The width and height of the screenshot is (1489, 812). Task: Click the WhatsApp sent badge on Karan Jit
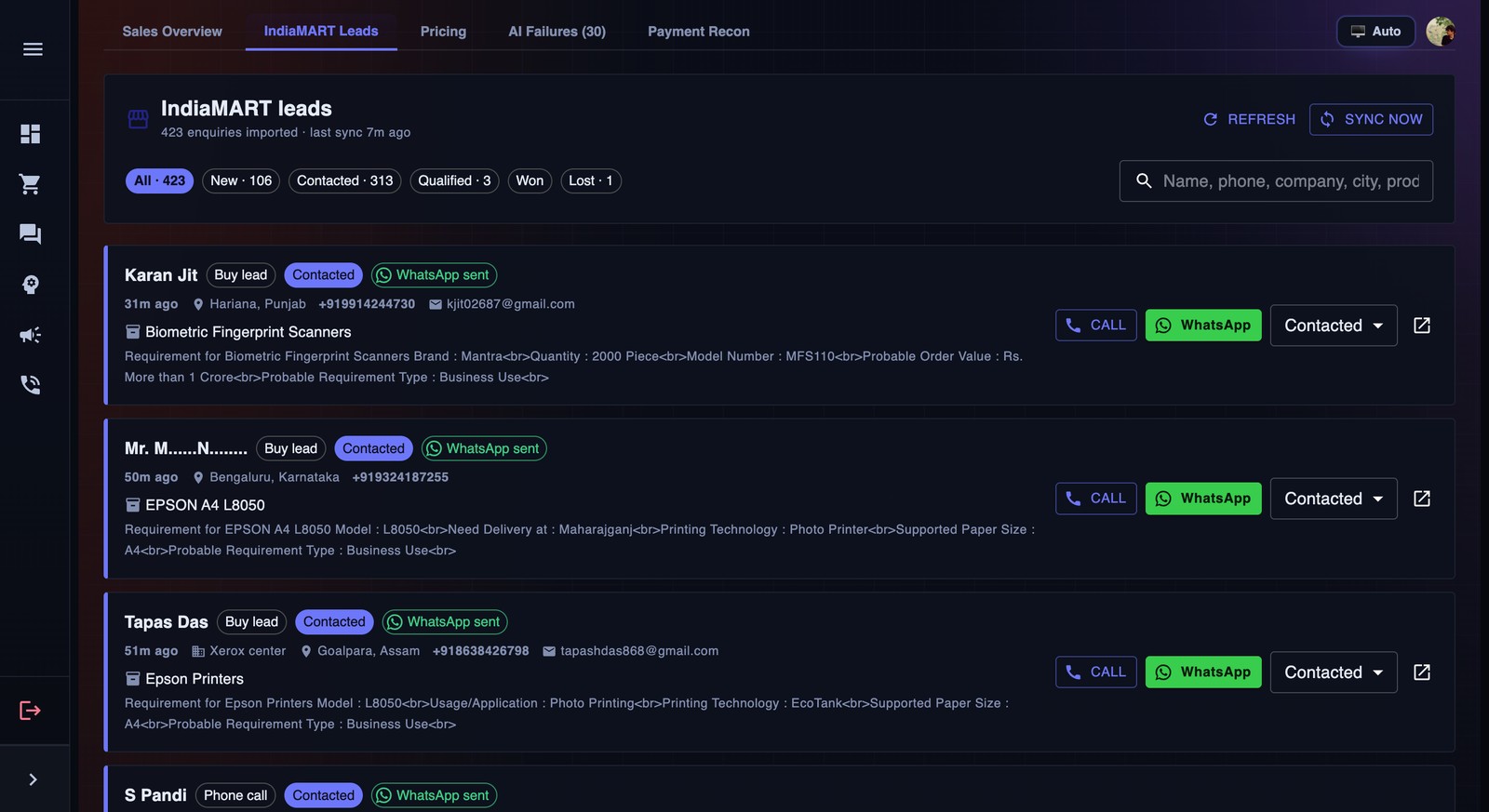434,275
